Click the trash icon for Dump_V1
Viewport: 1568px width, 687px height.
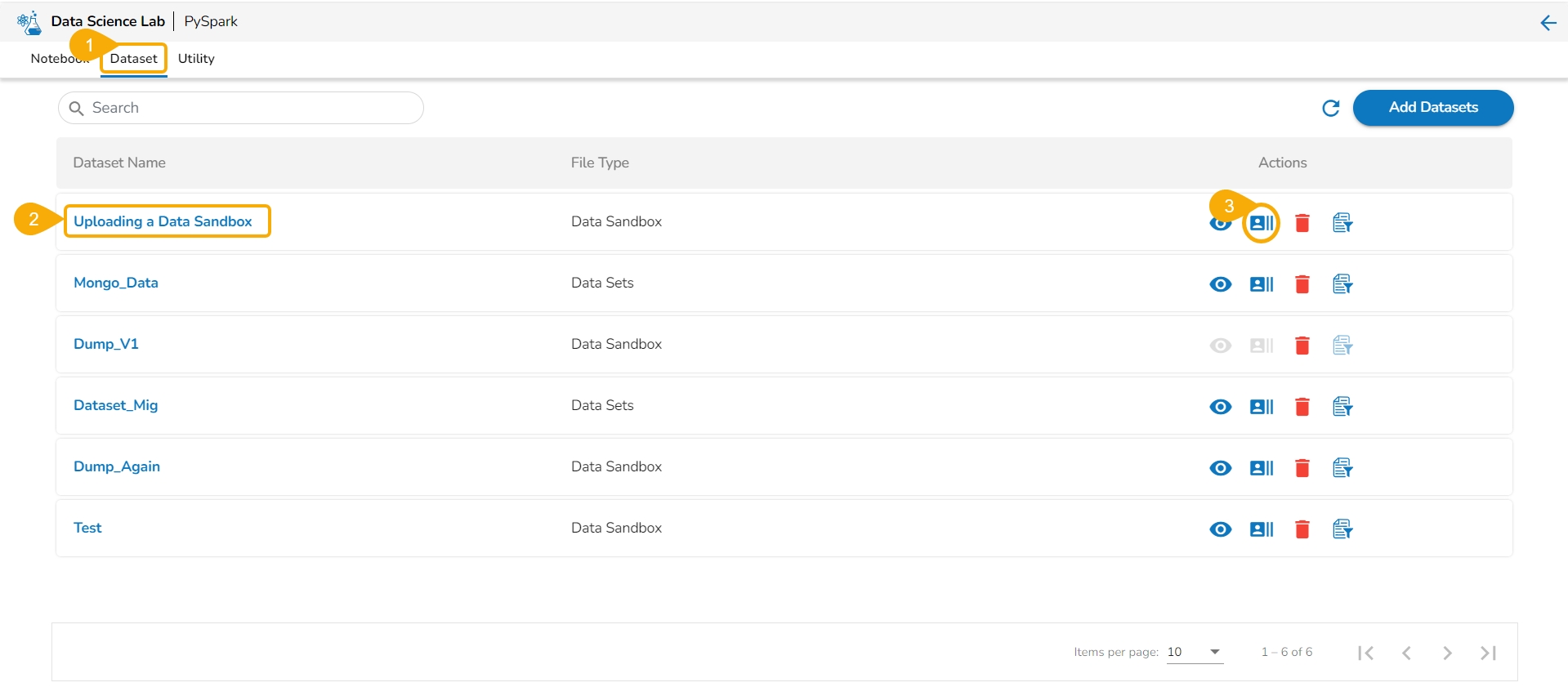point(1302,346)
